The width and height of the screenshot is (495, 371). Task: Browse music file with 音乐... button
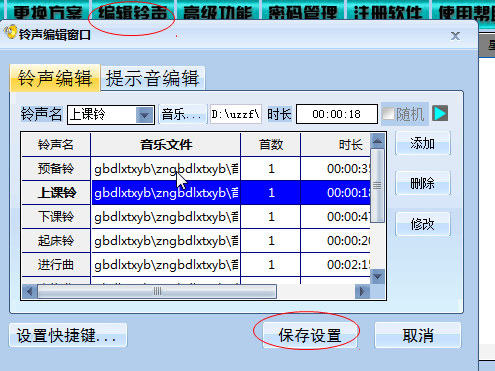183,114
